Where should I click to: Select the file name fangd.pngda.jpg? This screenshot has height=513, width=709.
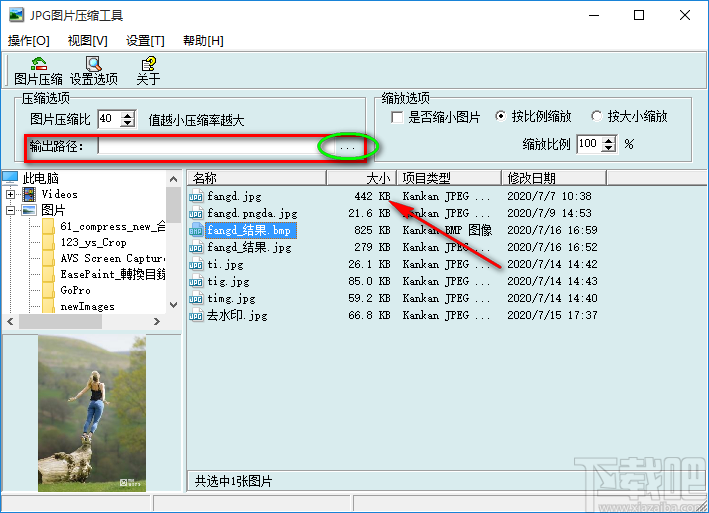pyautogui.click(x=252, y=213)
